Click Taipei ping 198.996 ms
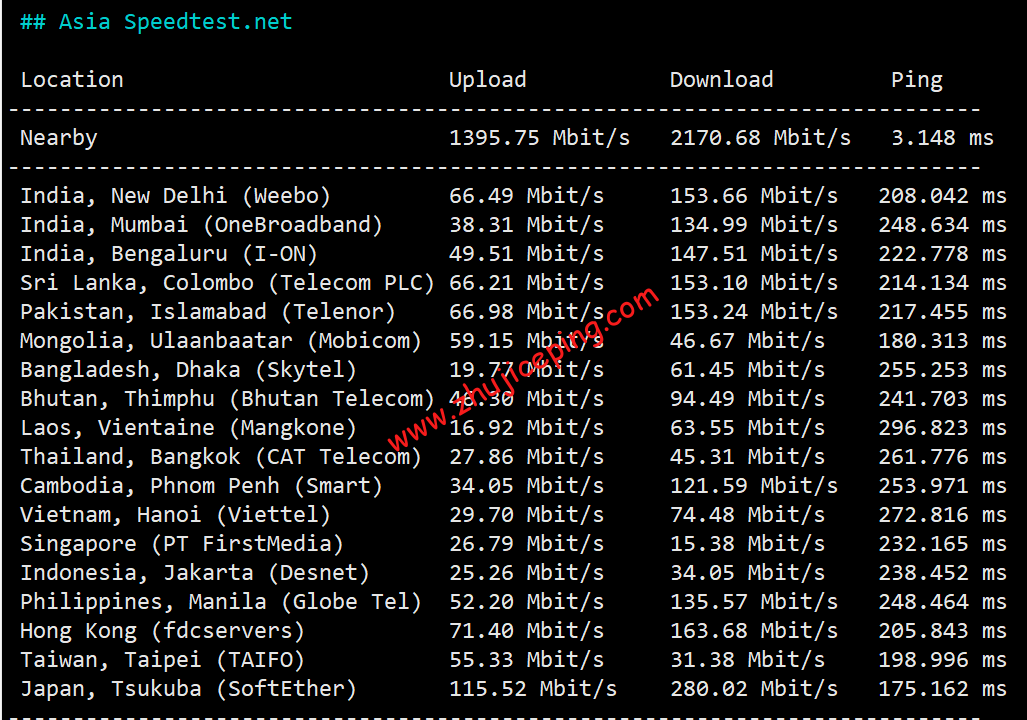1027x720 pixels. (x=943, y=660)
